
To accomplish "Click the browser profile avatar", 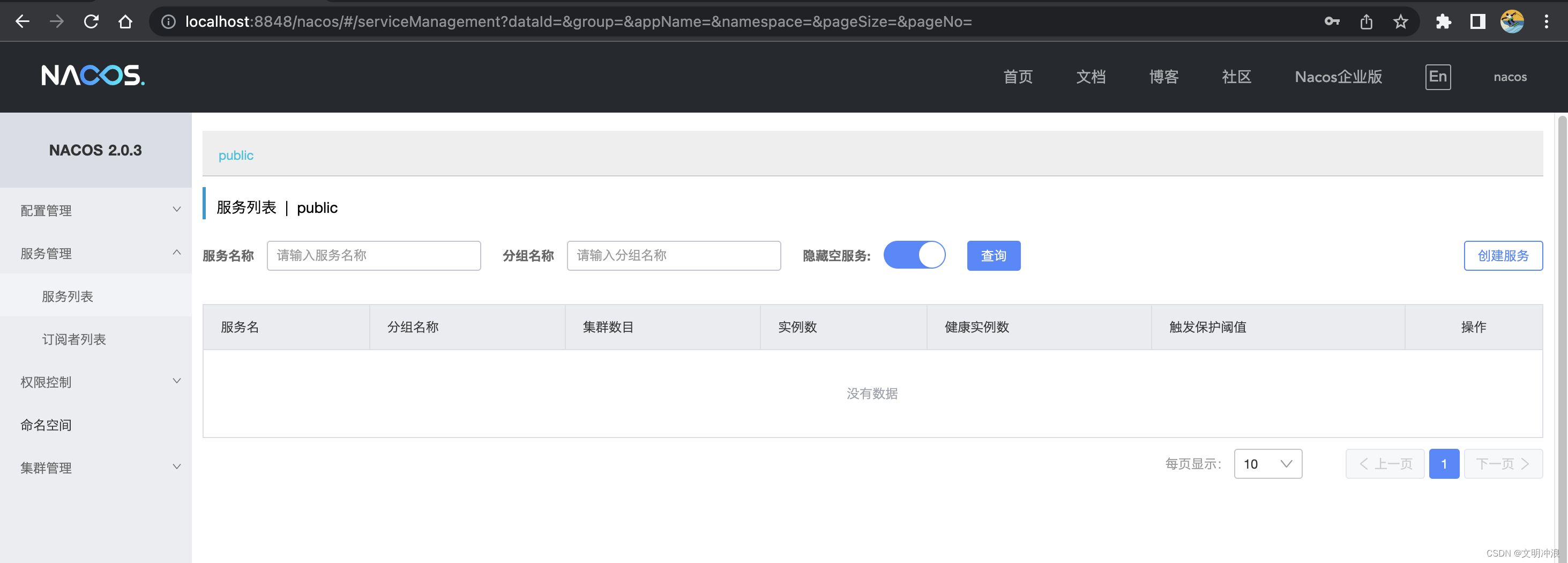I will tap(1513, 21).
